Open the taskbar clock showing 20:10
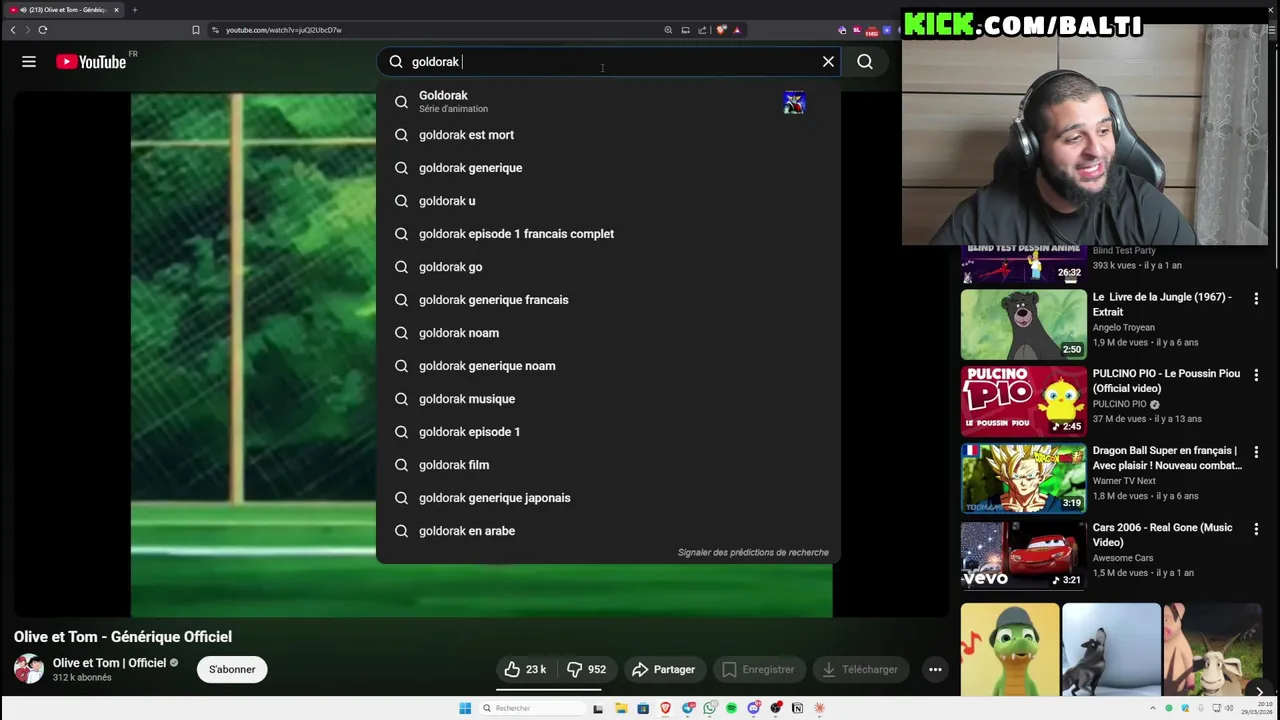 (1258, 708)
